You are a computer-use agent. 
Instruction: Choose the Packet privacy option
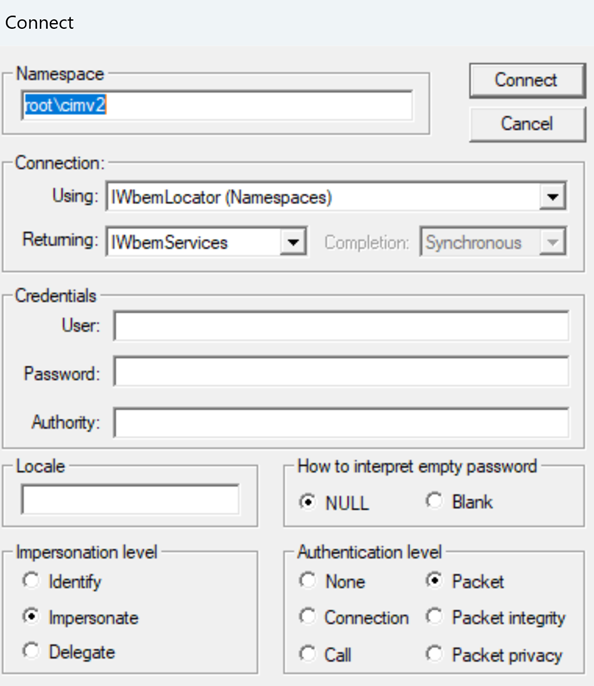[x=494, y=654]
